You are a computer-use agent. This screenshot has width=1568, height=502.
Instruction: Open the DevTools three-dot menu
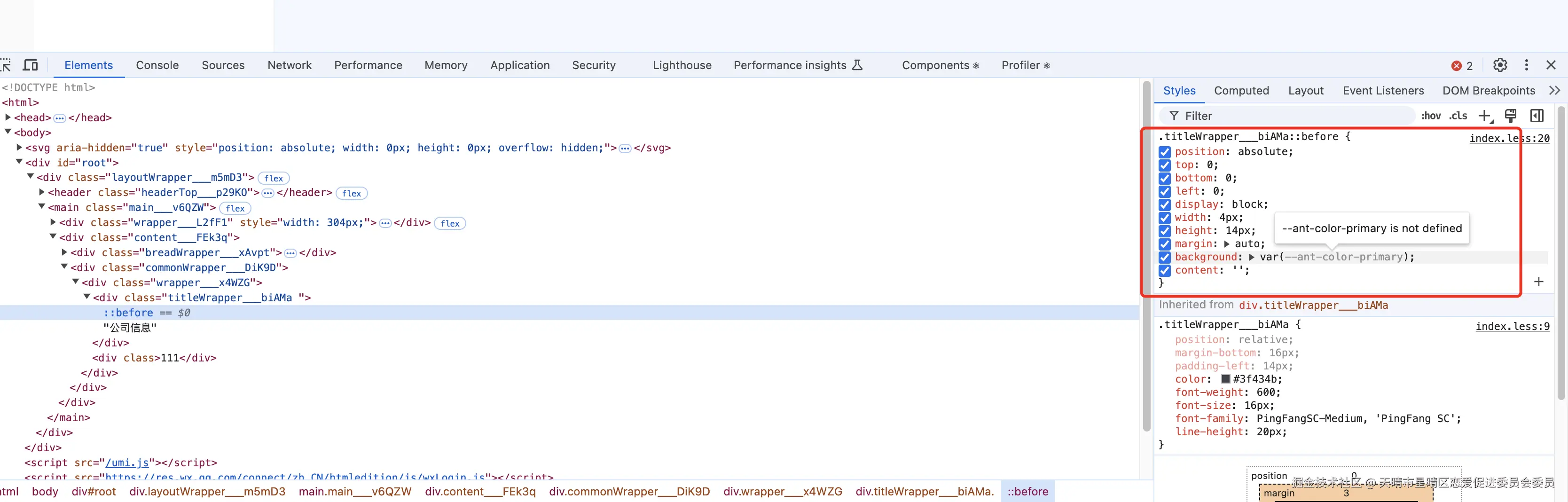tap(1526, 65)
